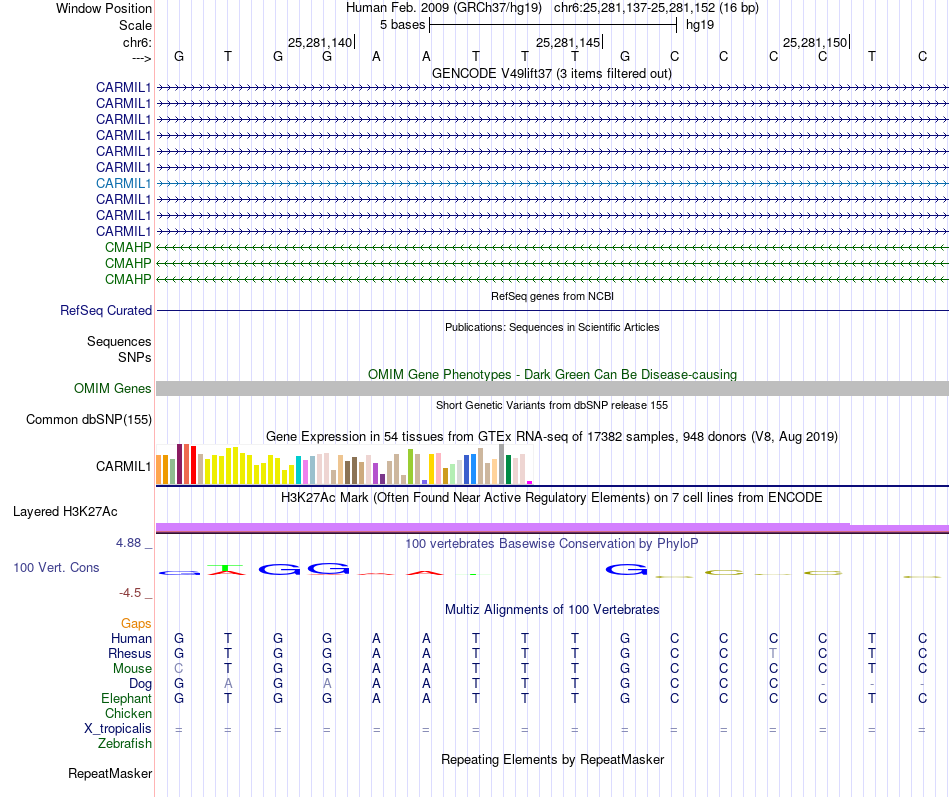Open Short Genetic Variants dbSNP 155 title
This screenshot has width=950, height=797.
[x=552, y=405]
